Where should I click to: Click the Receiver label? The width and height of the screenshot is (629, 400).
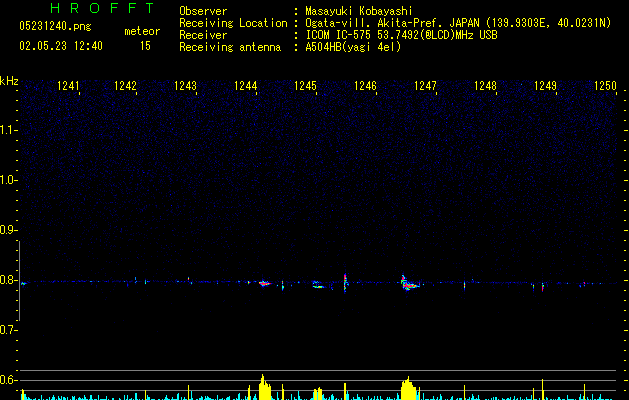coord(203,35)
